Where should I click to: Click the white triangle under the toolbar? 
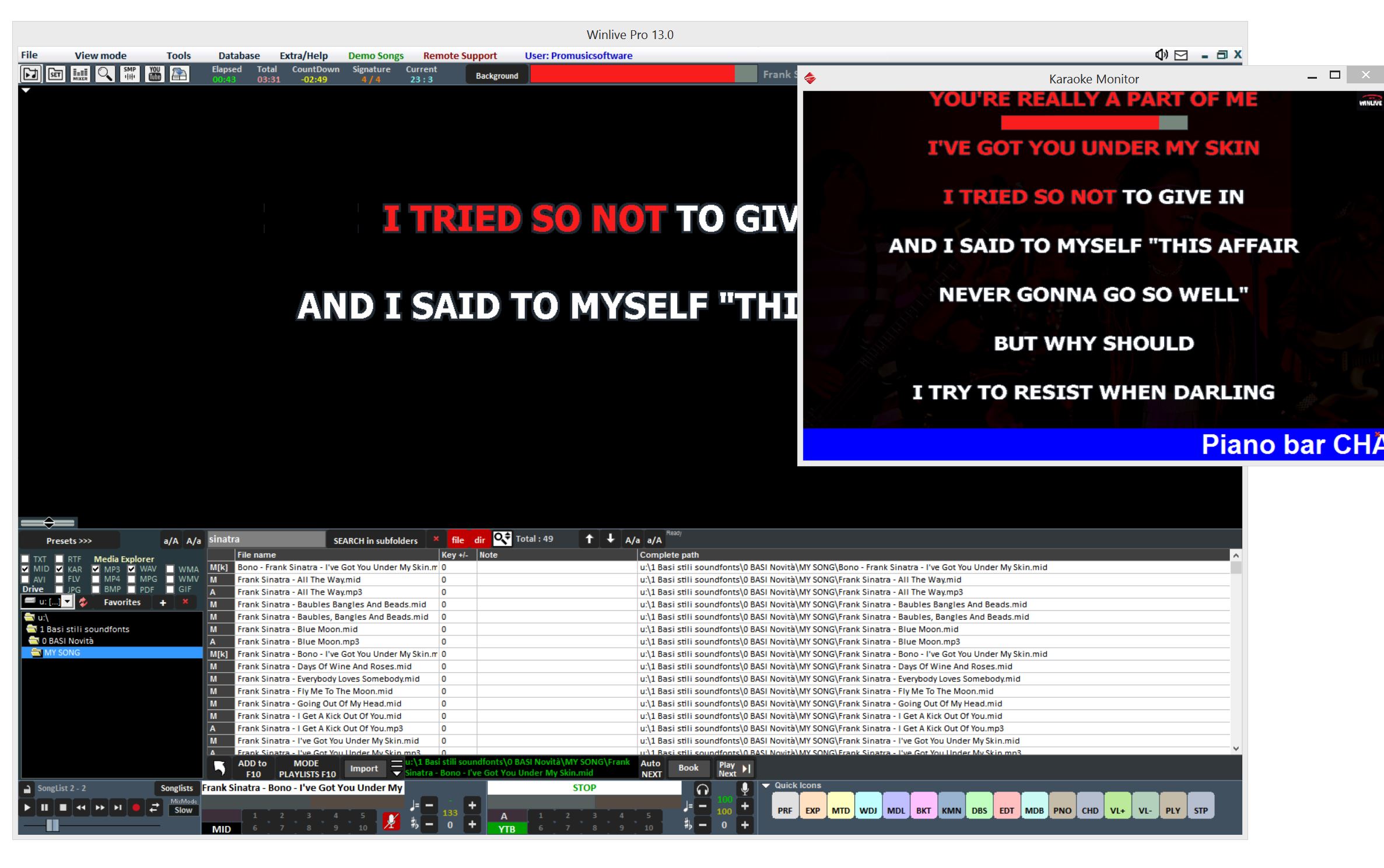26,90
